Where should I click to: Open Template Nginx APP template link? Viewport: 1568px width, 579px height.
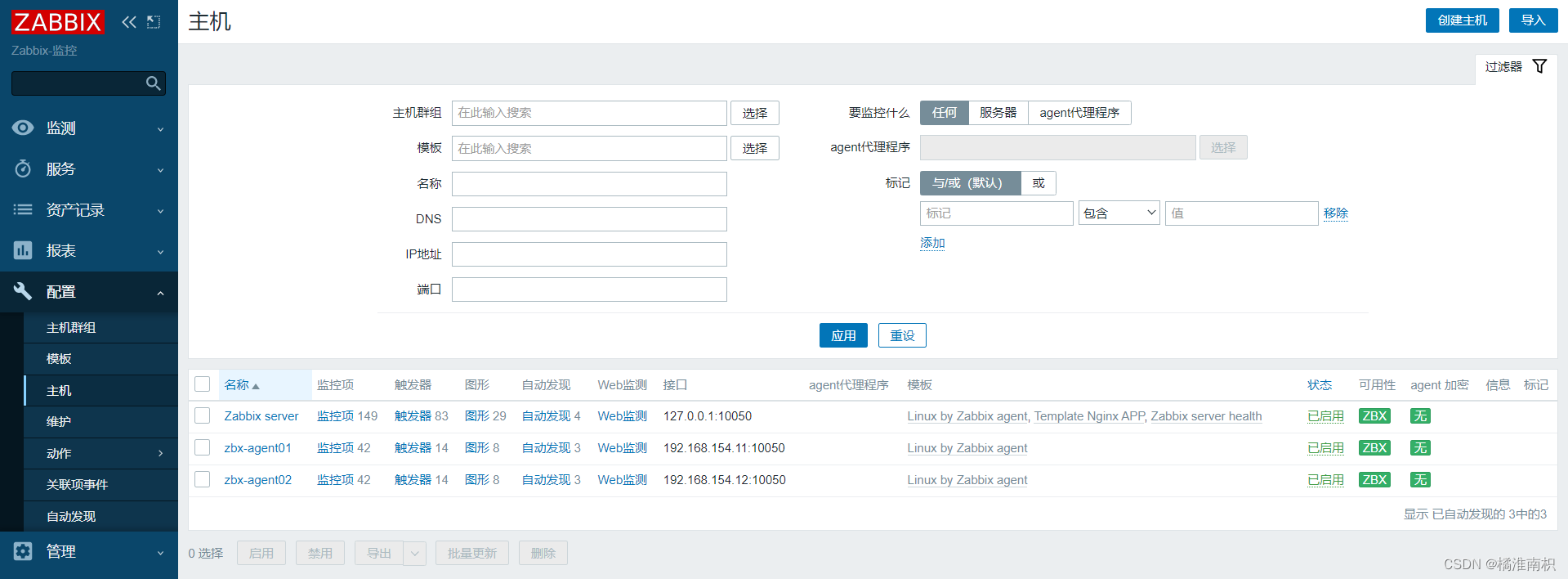tap(1089, 416)
